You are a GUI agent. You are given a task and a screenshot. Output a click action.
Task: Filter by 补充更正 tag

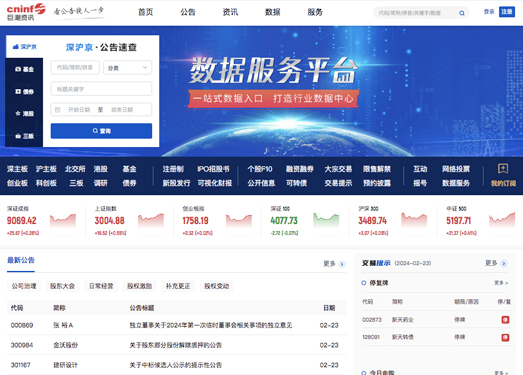[178, 286]
